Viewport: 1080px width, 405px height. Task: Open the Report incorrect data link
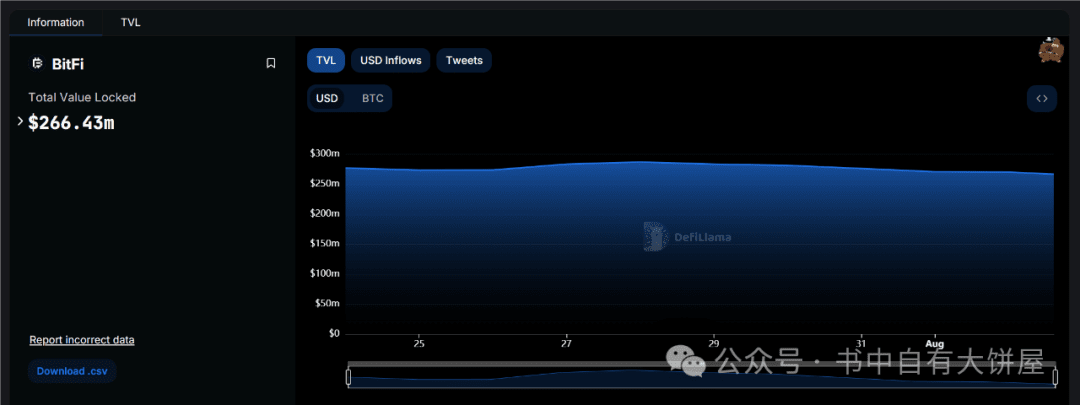[x=82, y=340]
